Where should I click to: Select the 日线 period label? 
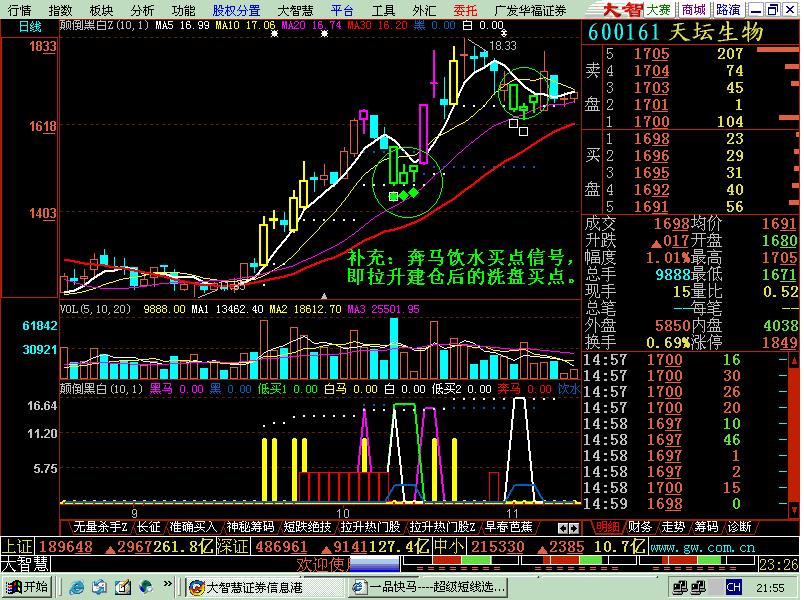[30, 27]
